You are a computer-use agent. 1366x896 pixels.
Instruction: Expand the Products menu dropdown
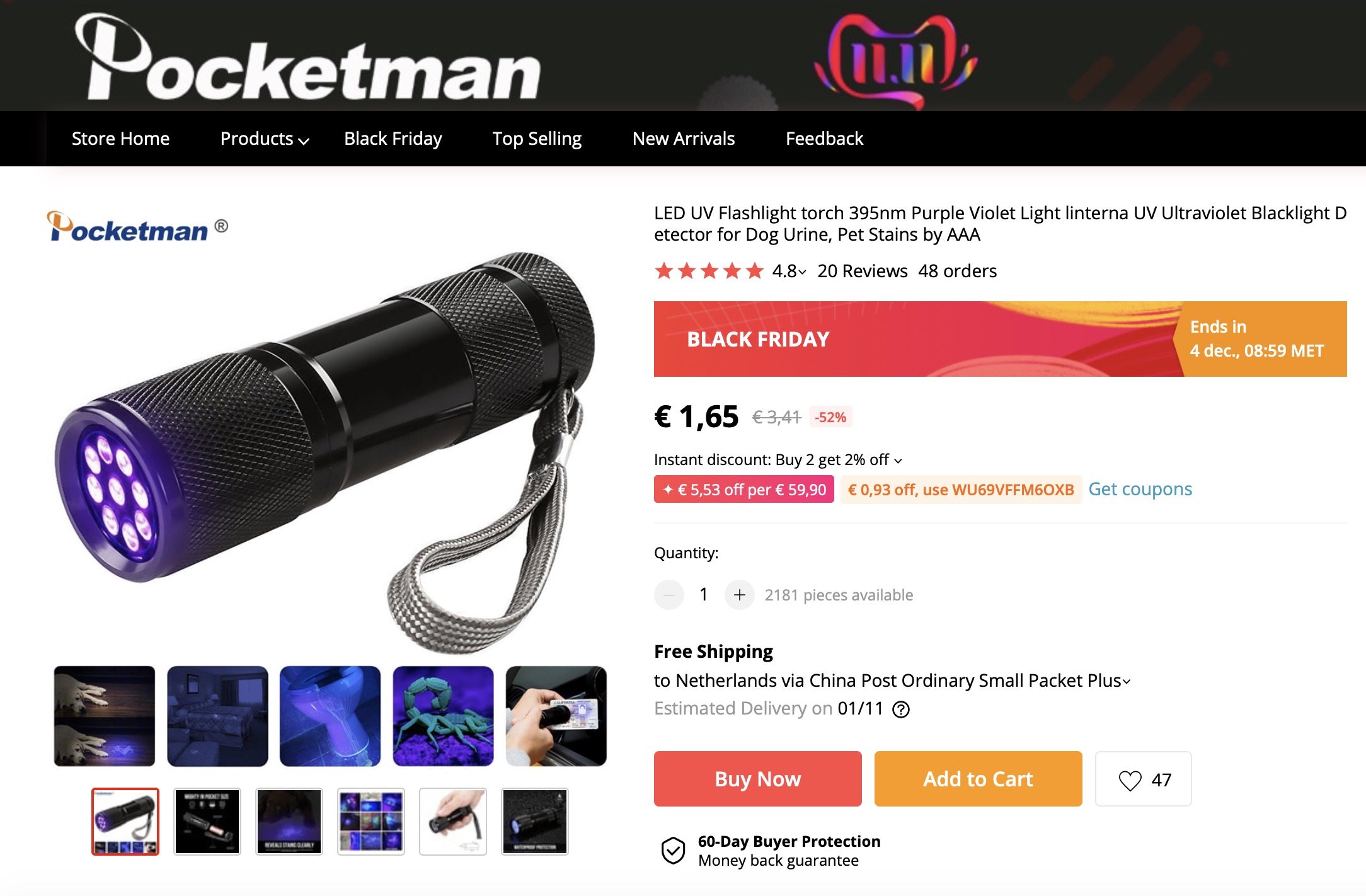pyautogui.click(x=264, y=139)
